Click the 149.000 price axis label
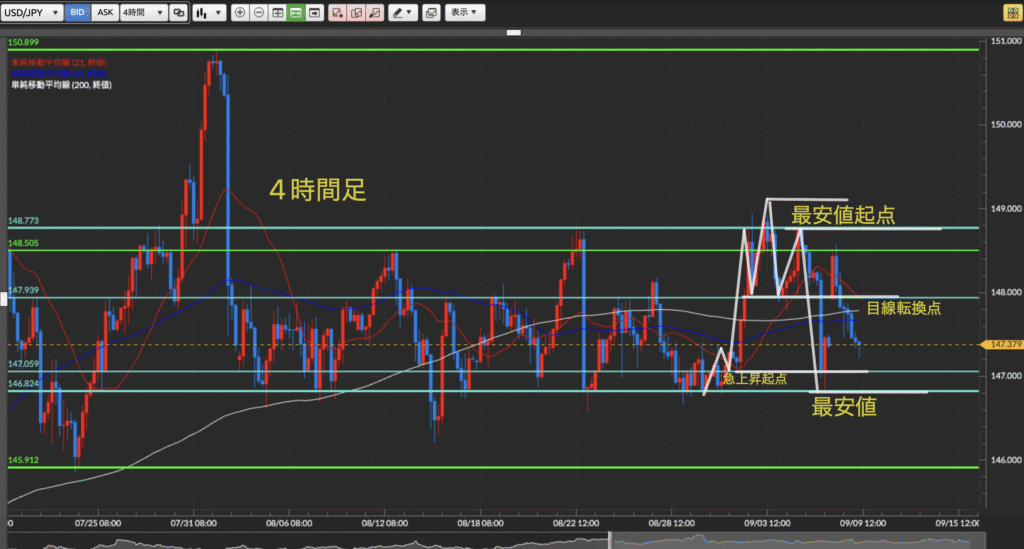This screenshot has height=549, width=1024. pos(1006,208)
